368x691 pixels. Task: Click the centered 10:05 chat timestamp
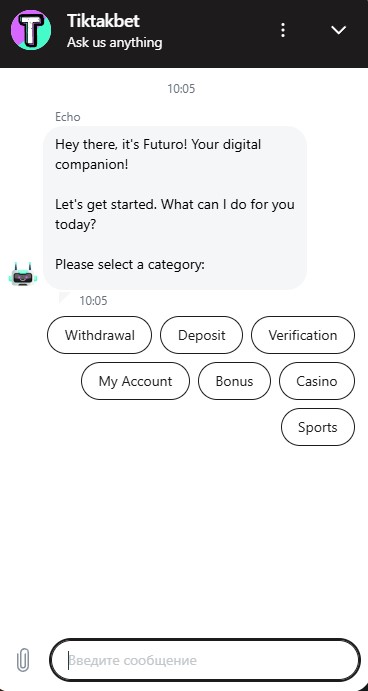click(181, 89)
